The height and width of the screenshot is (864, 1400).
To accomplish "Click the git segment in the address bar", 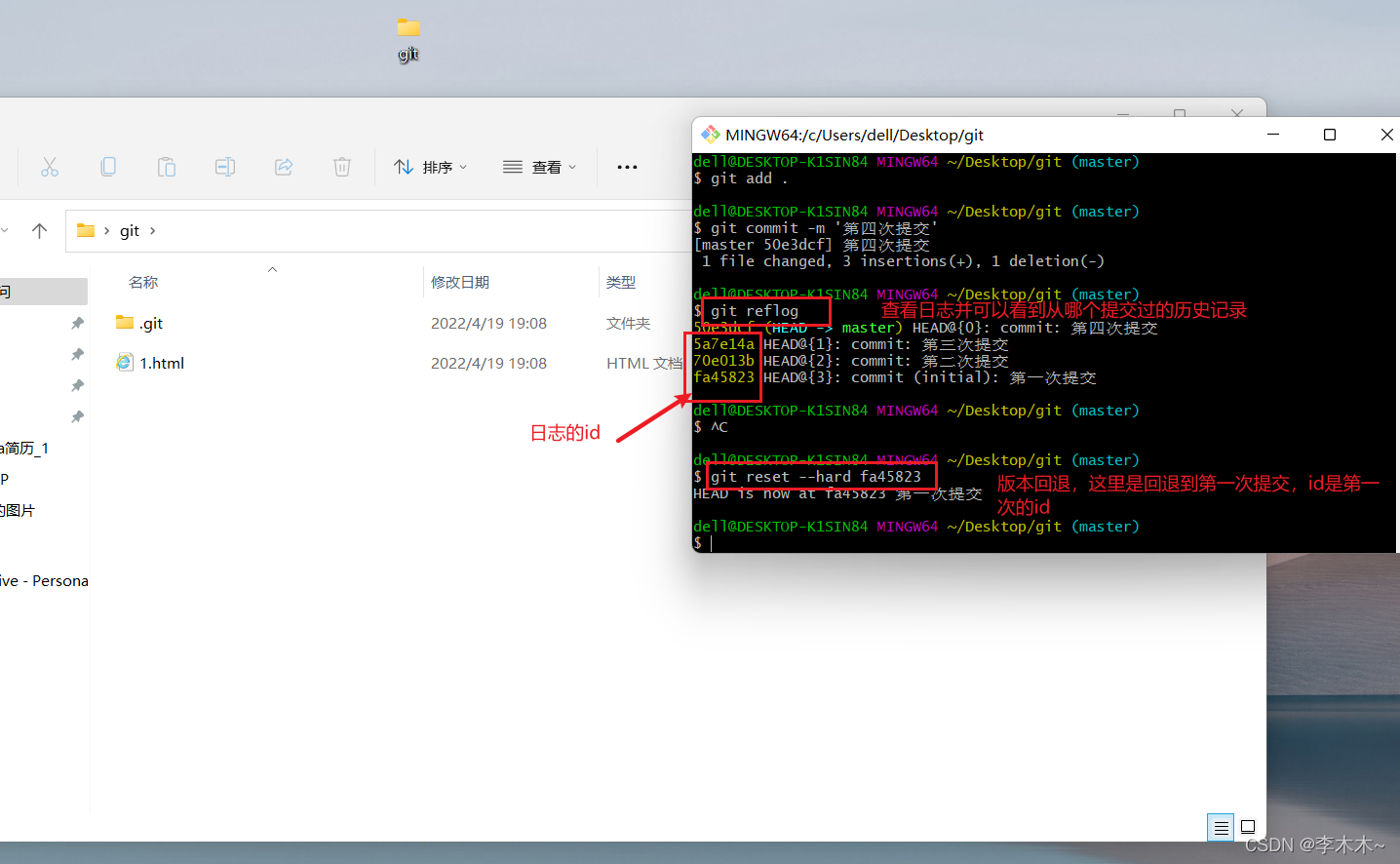I will tap(130, 230).
